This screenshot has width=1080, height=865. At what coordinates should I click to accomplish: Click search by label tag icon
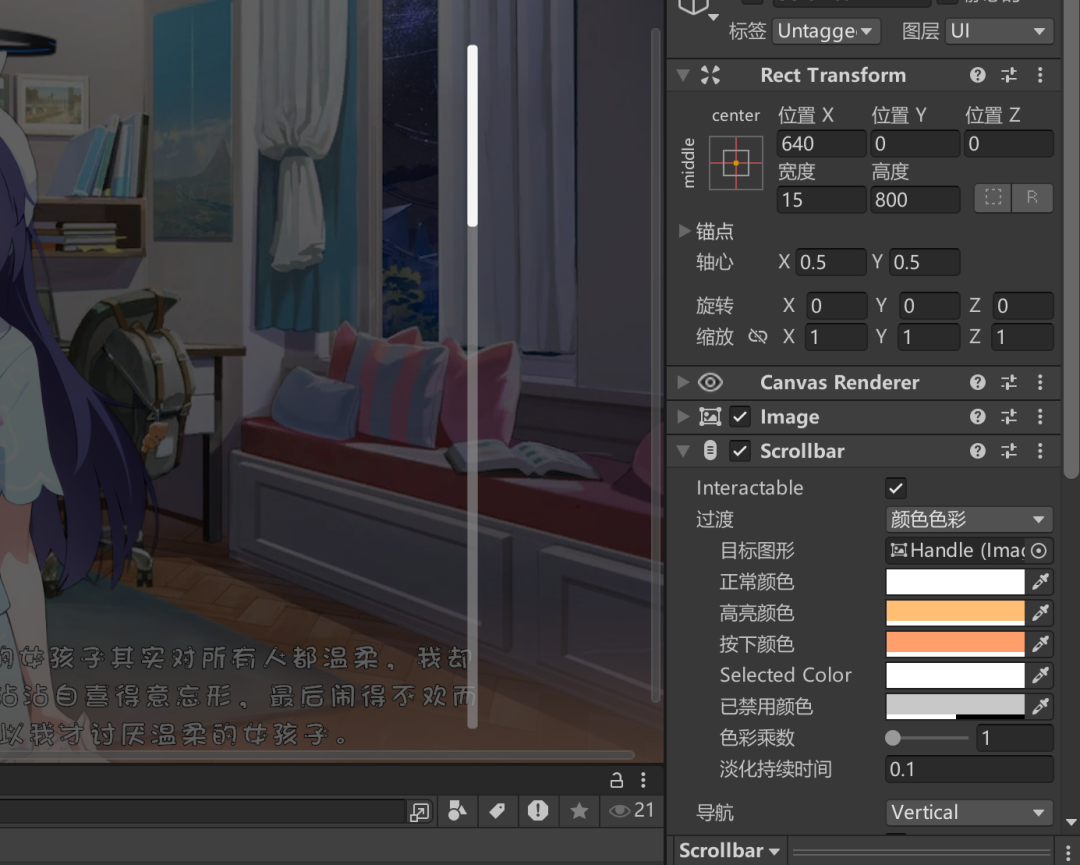[497, 811]
